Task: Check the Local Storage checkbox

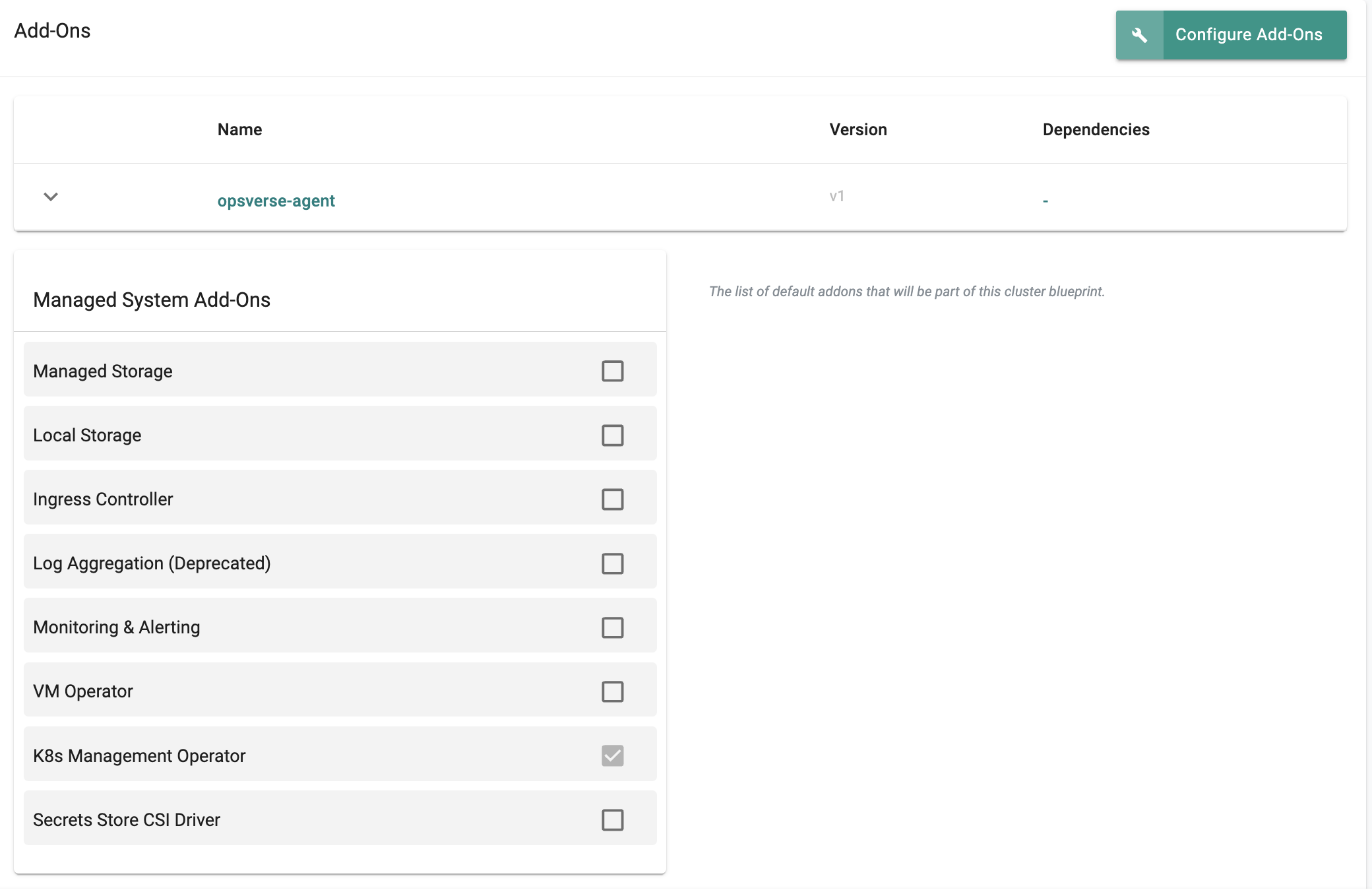Action: pos(613,435)
